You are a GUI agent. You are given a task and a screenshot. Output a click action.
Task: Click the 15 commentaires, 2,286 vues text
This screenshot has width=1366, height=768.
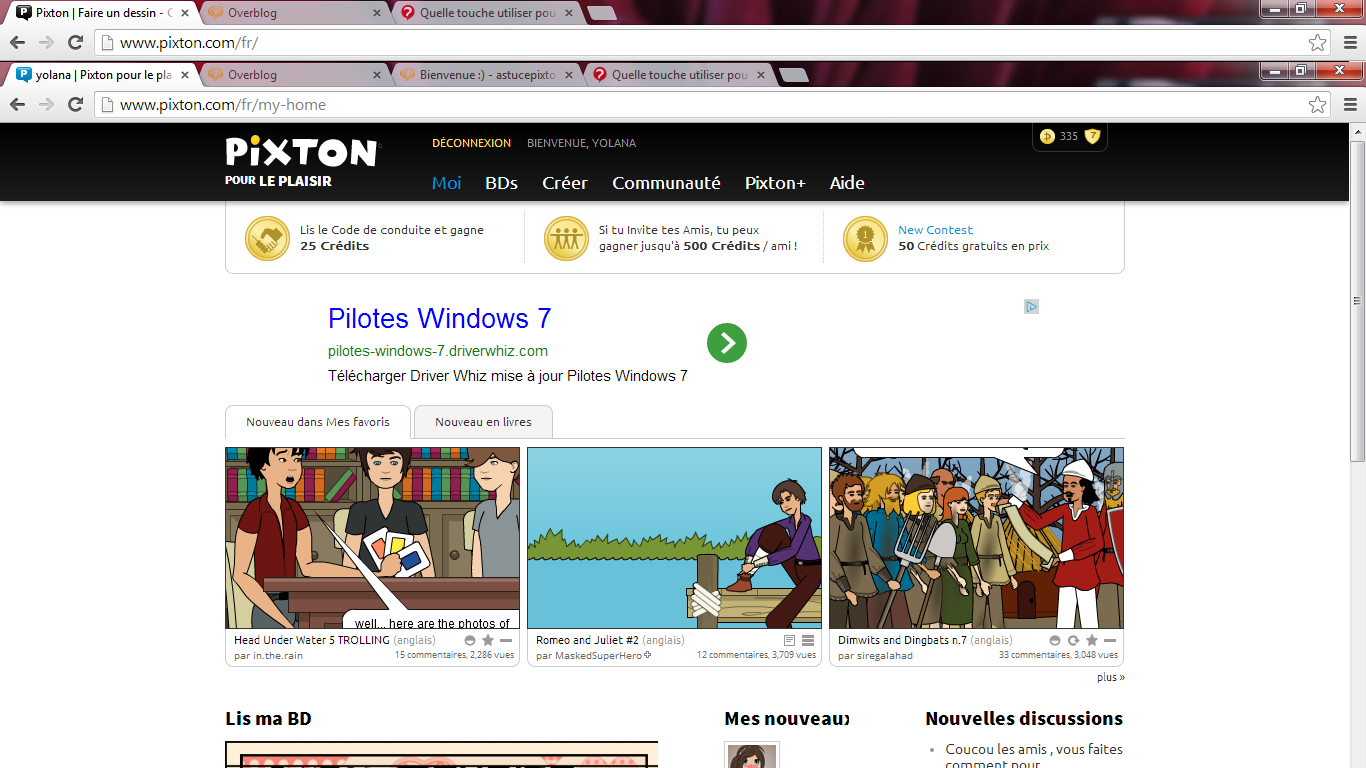pos(454,656)
